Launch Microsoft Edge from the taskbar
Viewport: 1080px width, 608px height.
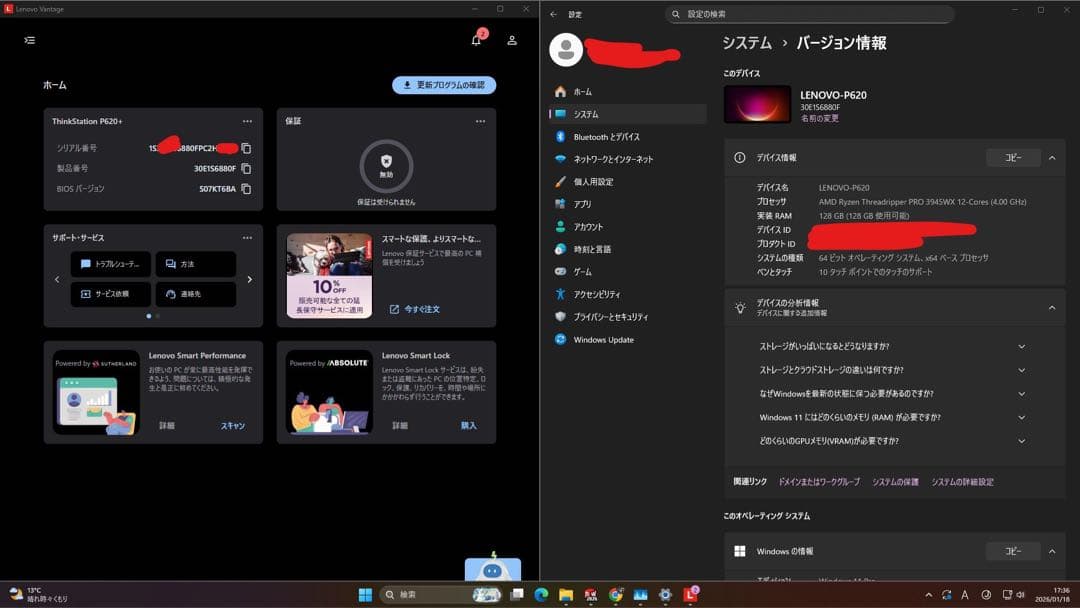(539, 595)
